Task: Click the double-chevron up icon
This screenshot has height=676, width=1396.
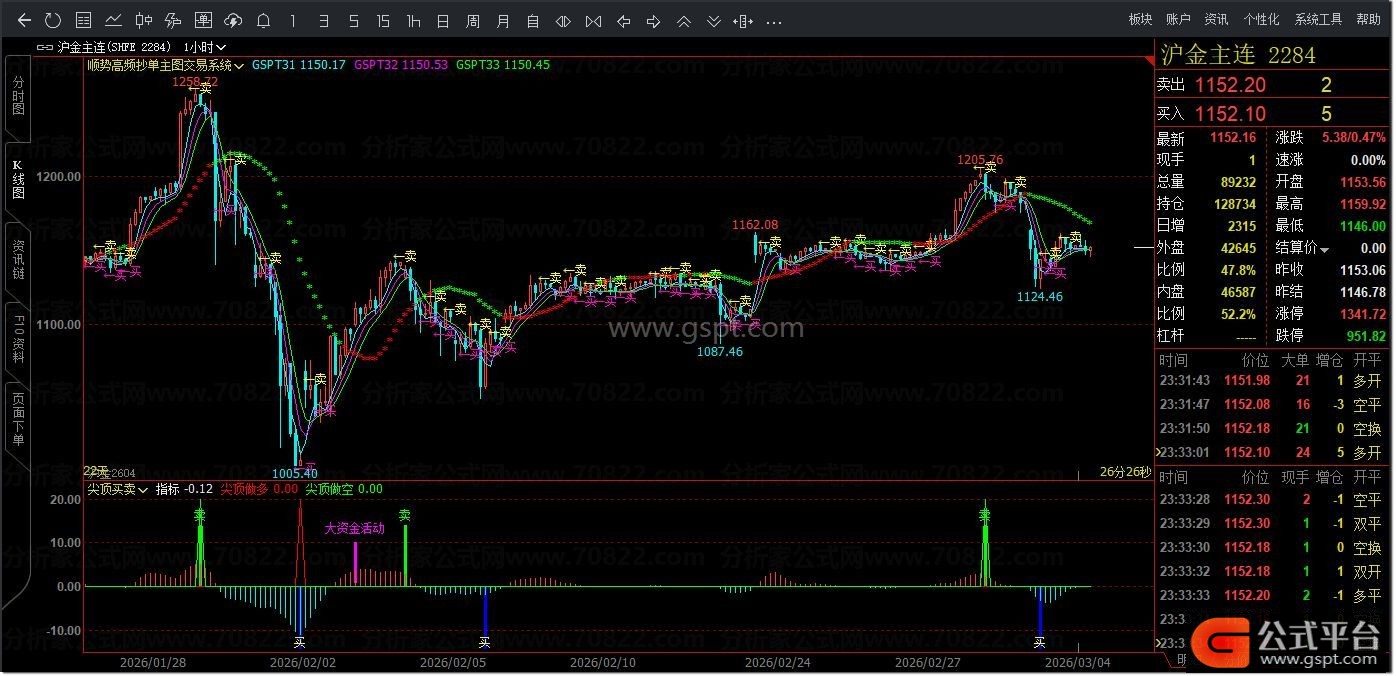Action: pyautogui.click(x=684, y=20)
